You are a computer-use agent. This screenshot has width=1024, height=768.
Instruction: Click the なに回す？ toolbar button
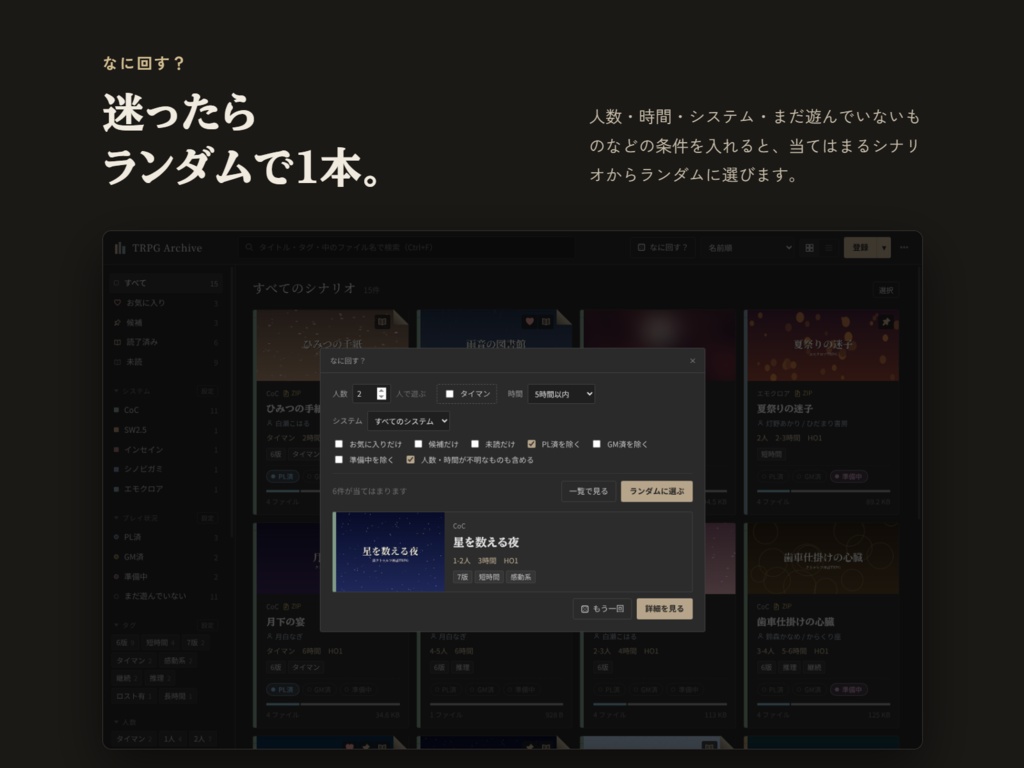pos(662,248)
